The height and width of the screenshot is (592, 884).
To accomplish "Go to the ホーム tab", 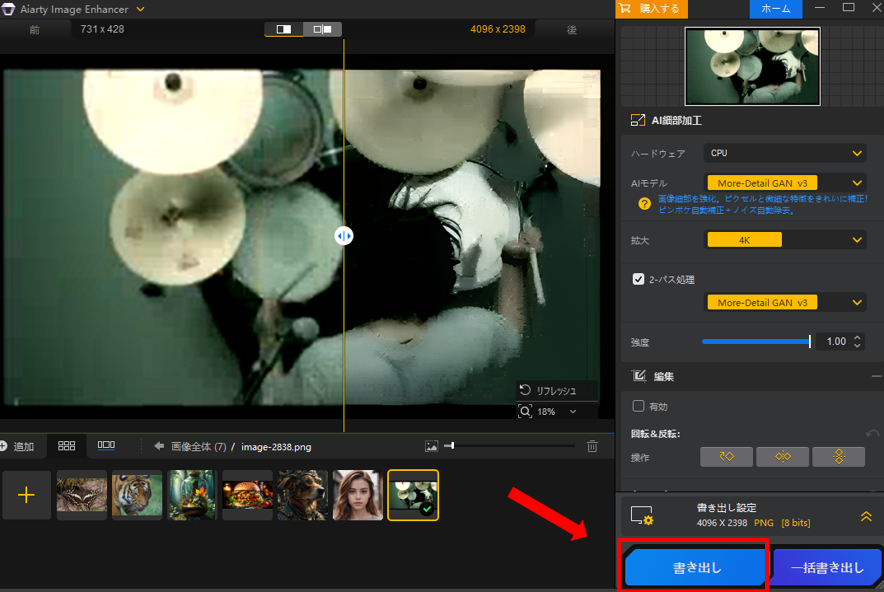I will [x=776, y=8].
